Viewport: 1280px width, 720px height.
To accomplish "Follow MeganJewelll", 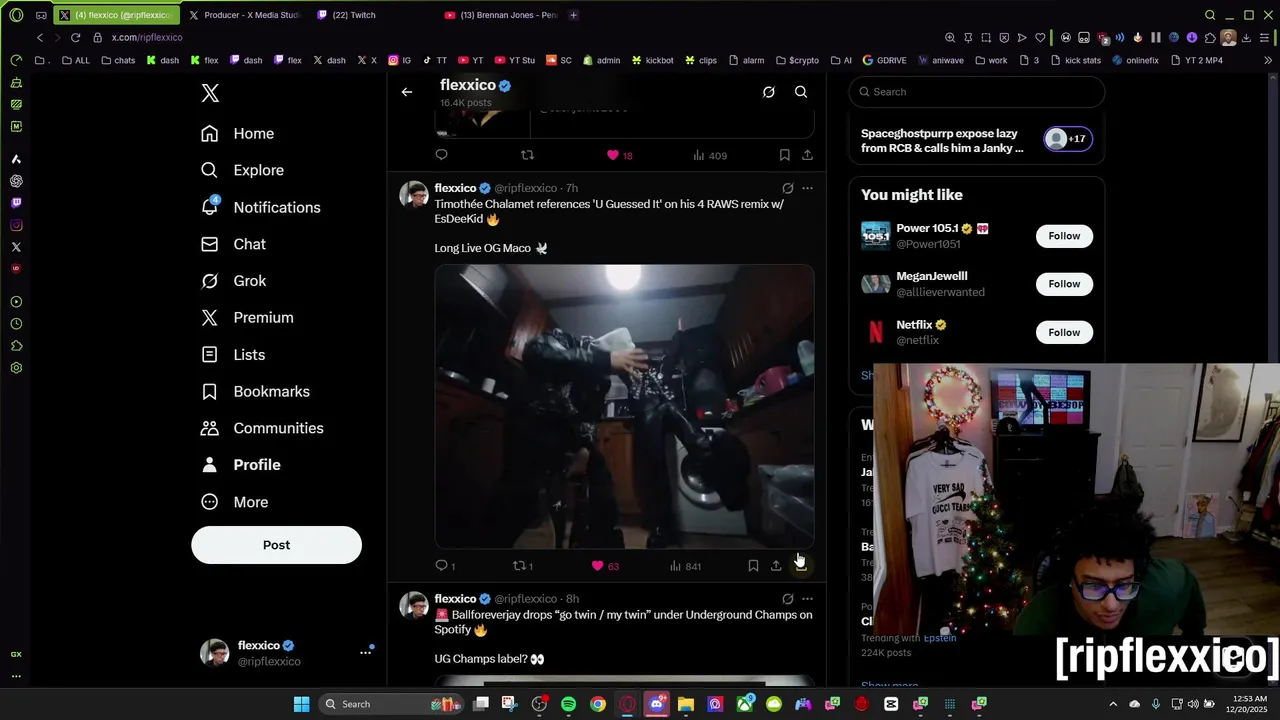I will point(1064,284).
